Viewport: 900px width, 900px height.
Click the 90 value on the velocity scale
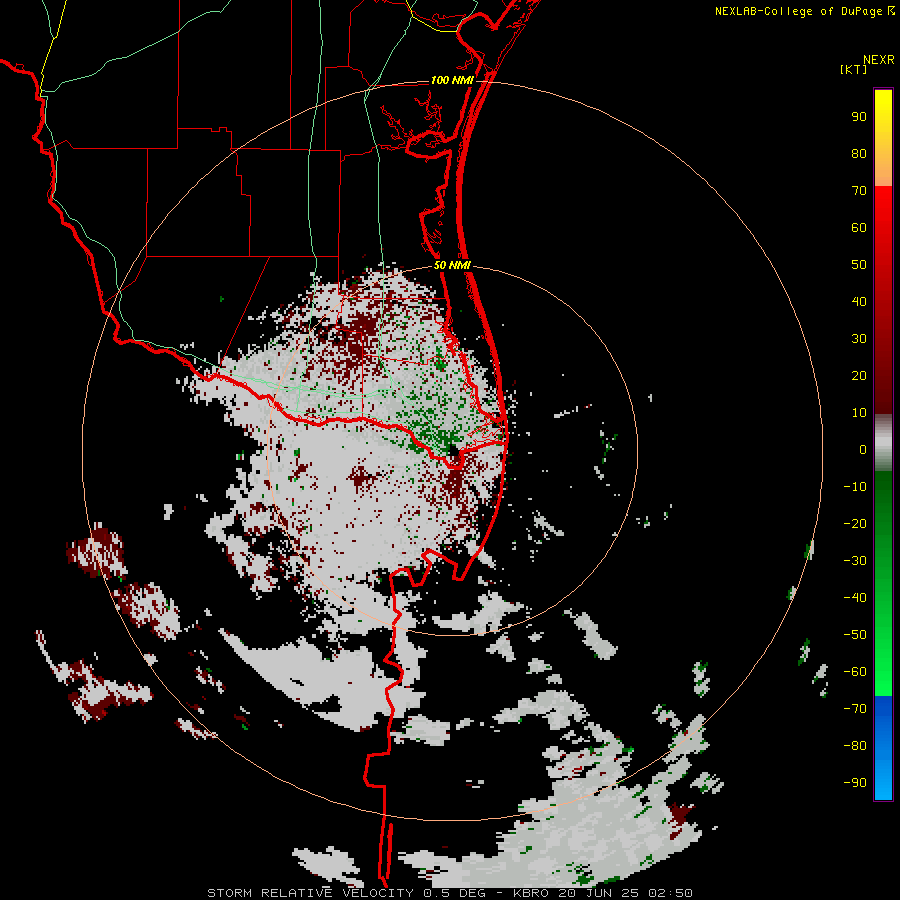859,117
